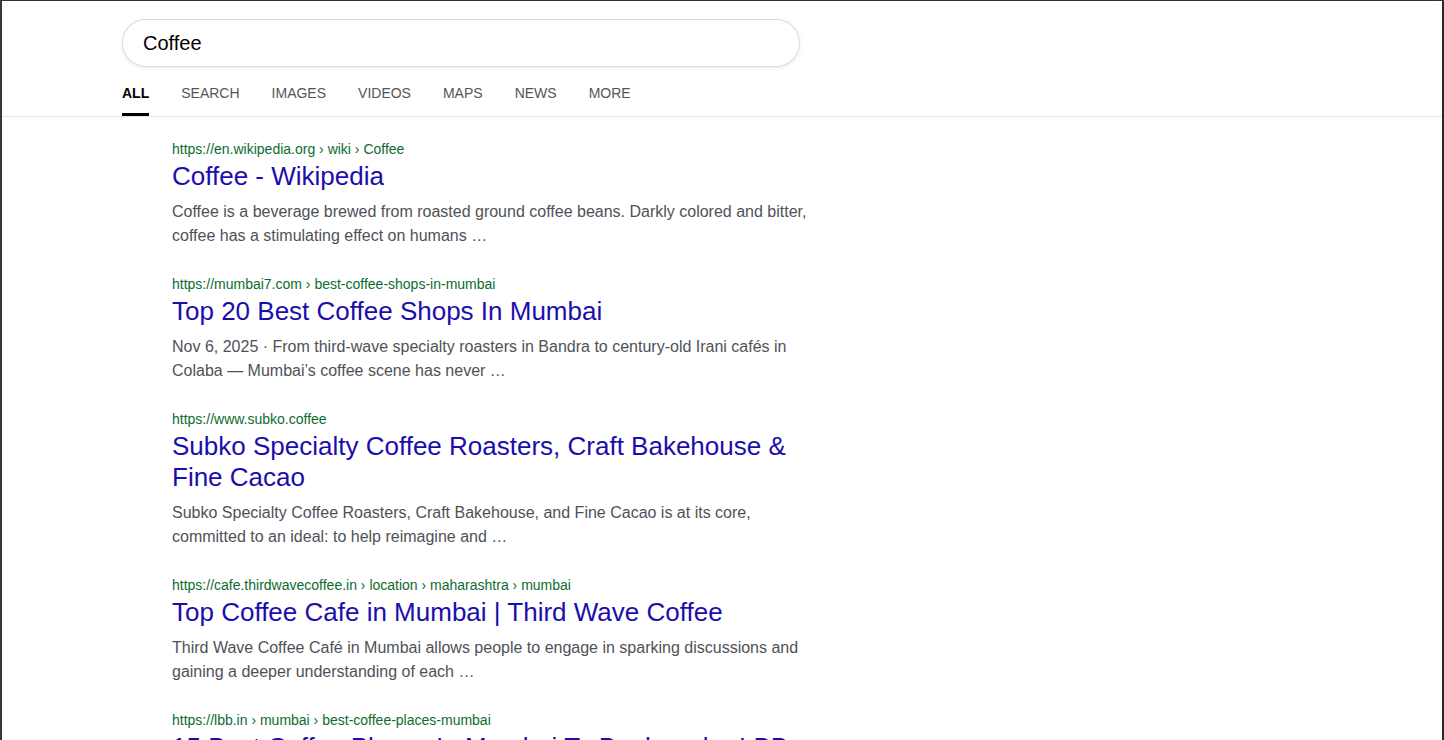The image size is (1444, 740).
Task: Click the lbb.in best-coffee-places-mumbai URL
Action: [x=331, y=720]
